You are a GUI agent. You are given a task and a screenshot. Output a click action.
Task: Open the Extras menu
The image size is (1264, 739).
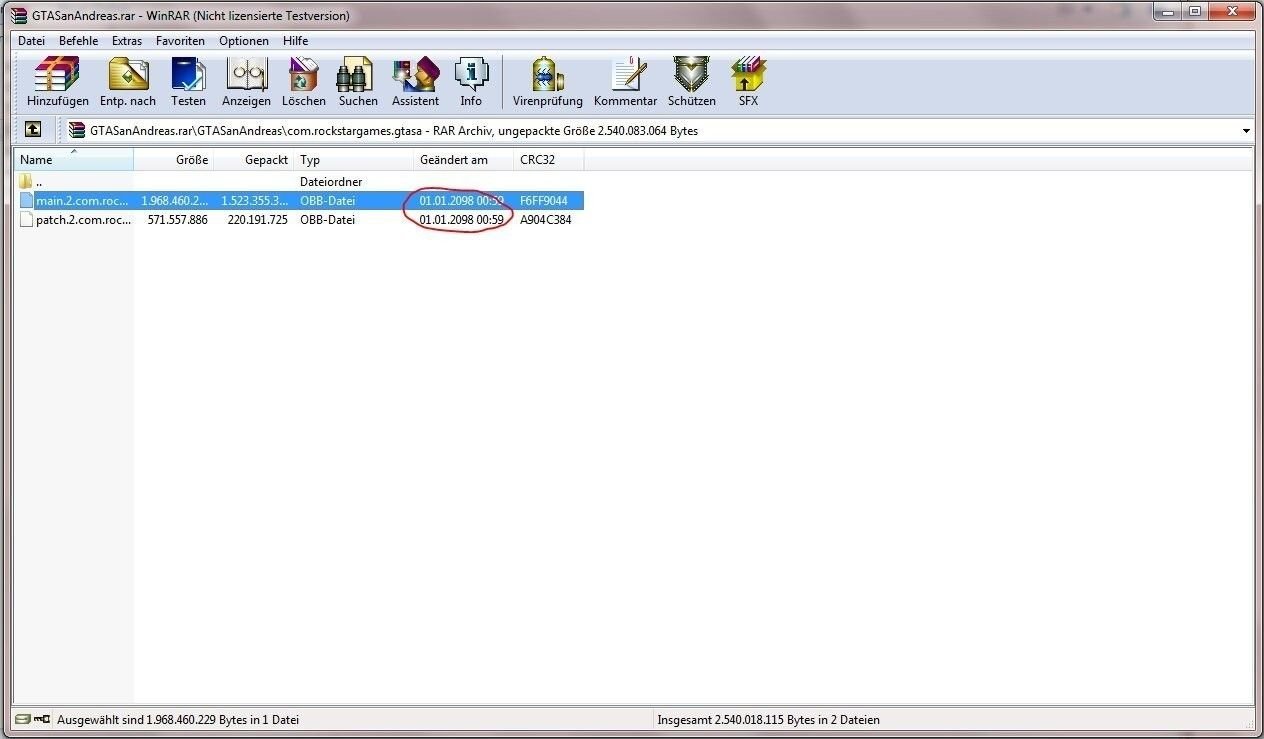pyautogui.click(x=127, y=41)
